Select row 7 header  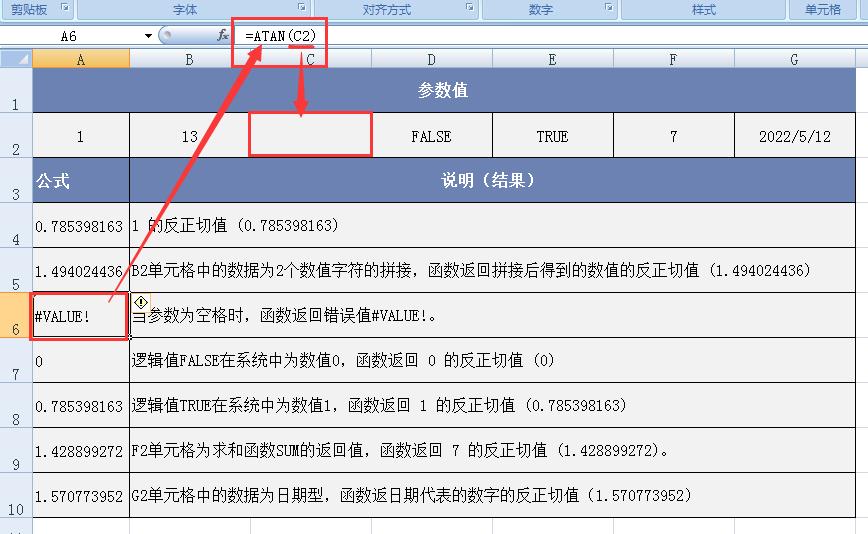[16, 360]
